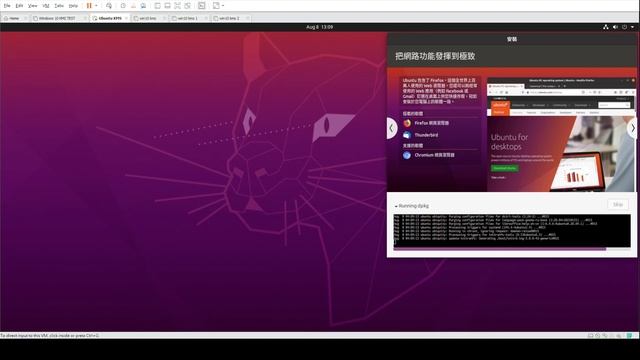The height and width of the screenshot is (360, 640).
Task: Switch to the Home tab
Action: 15,18
